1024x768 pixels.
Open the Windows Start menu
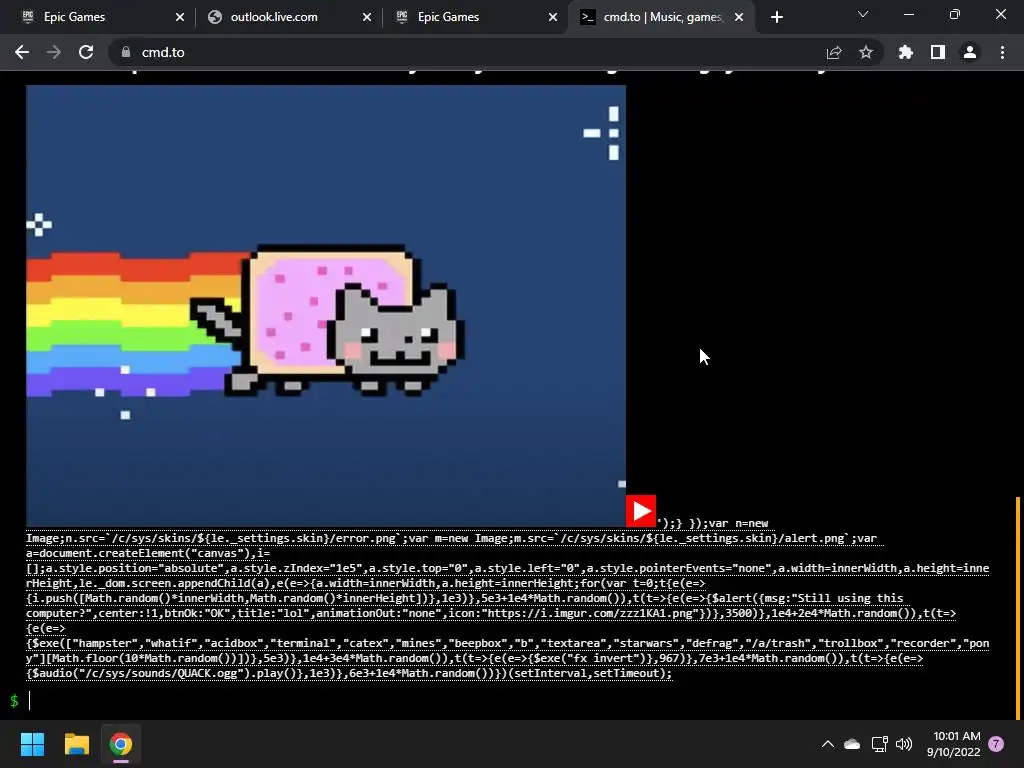point(32,744)
